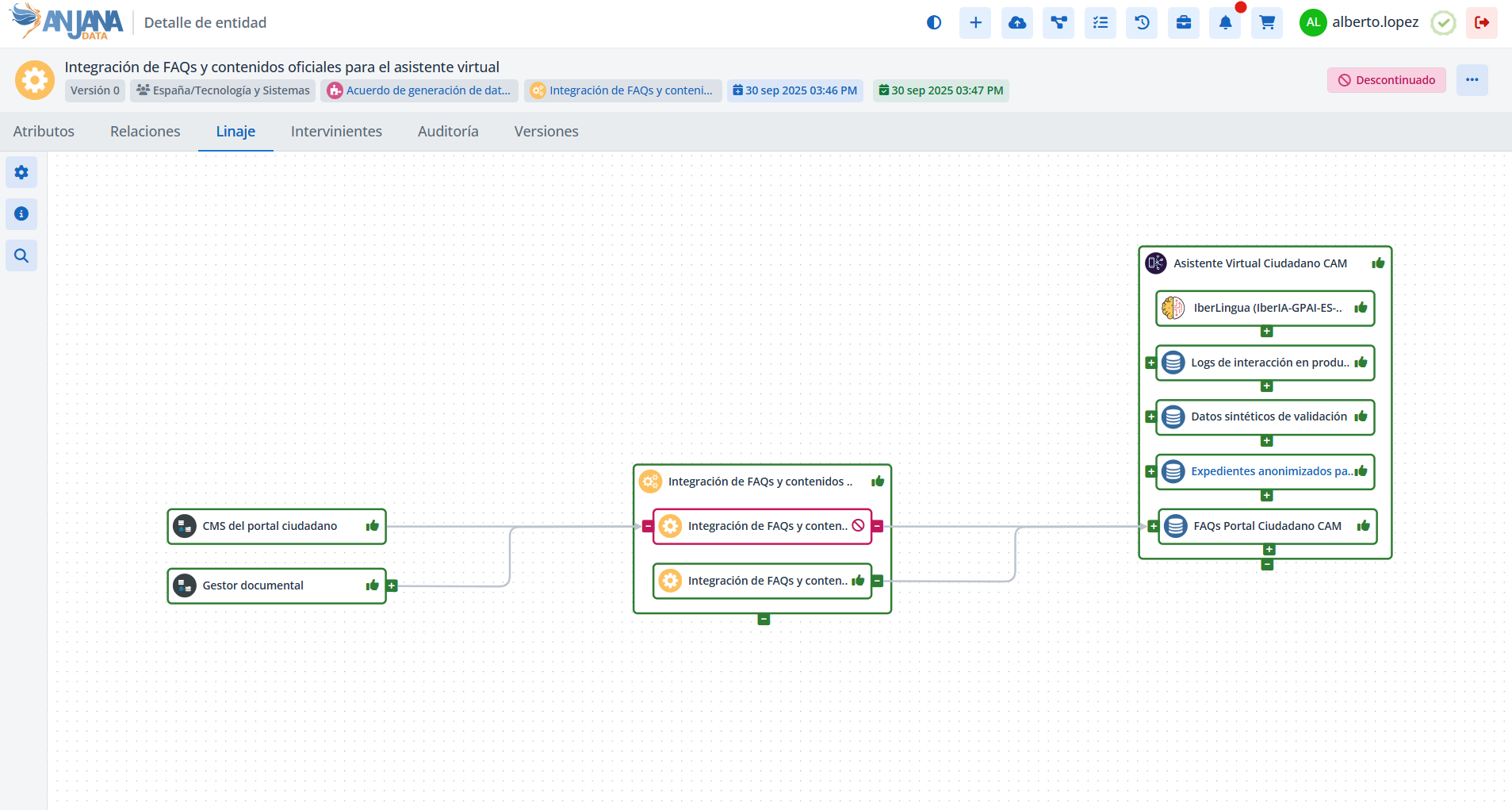Open the three-dots more actions menu
The image size is (1512, 810).
[x=1472, y=80]
